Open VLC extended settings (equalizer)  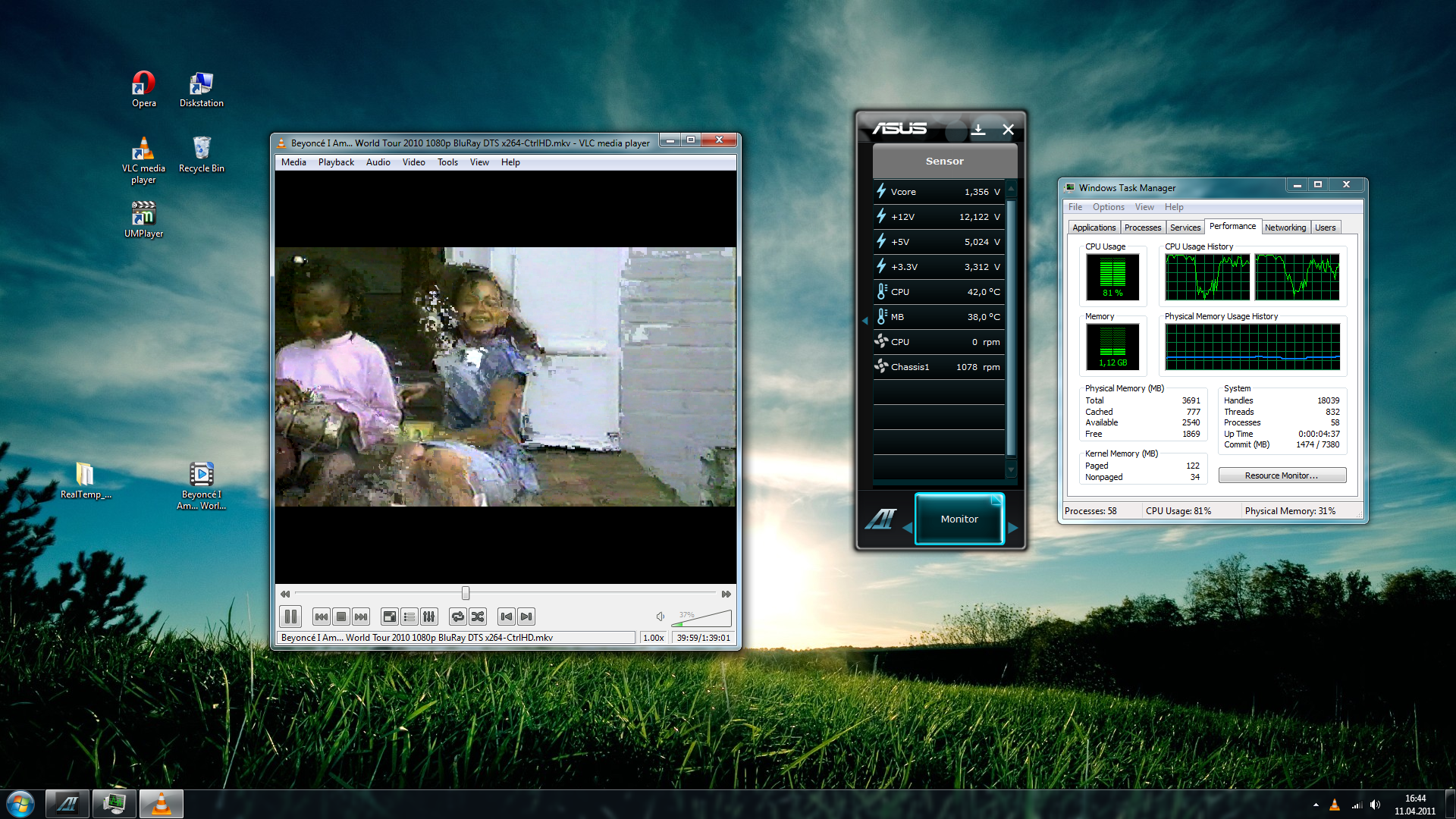point(429,617)
